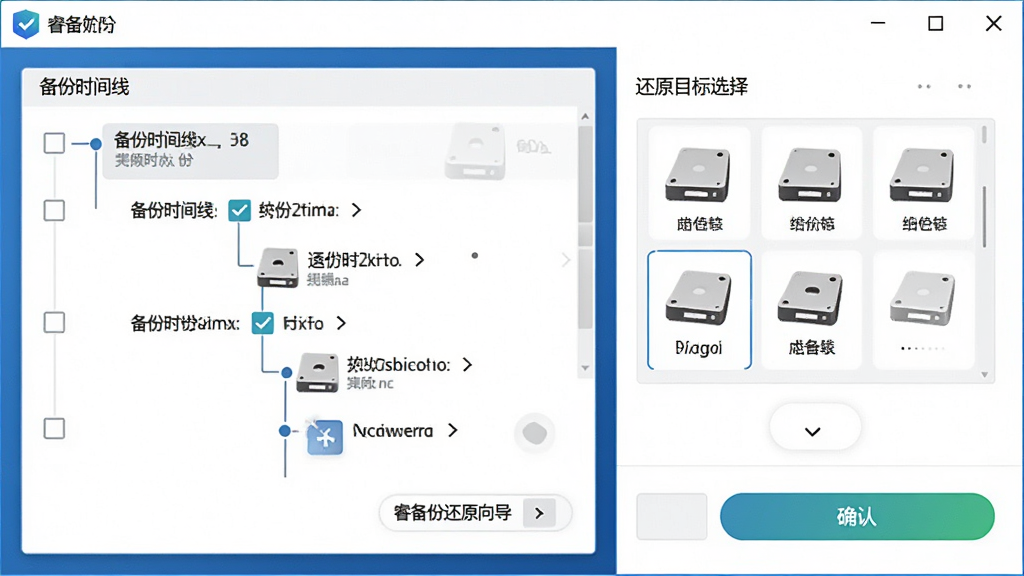
Task: Click the grey round icon in Ncaiwerra row
Action: [535, 433]
